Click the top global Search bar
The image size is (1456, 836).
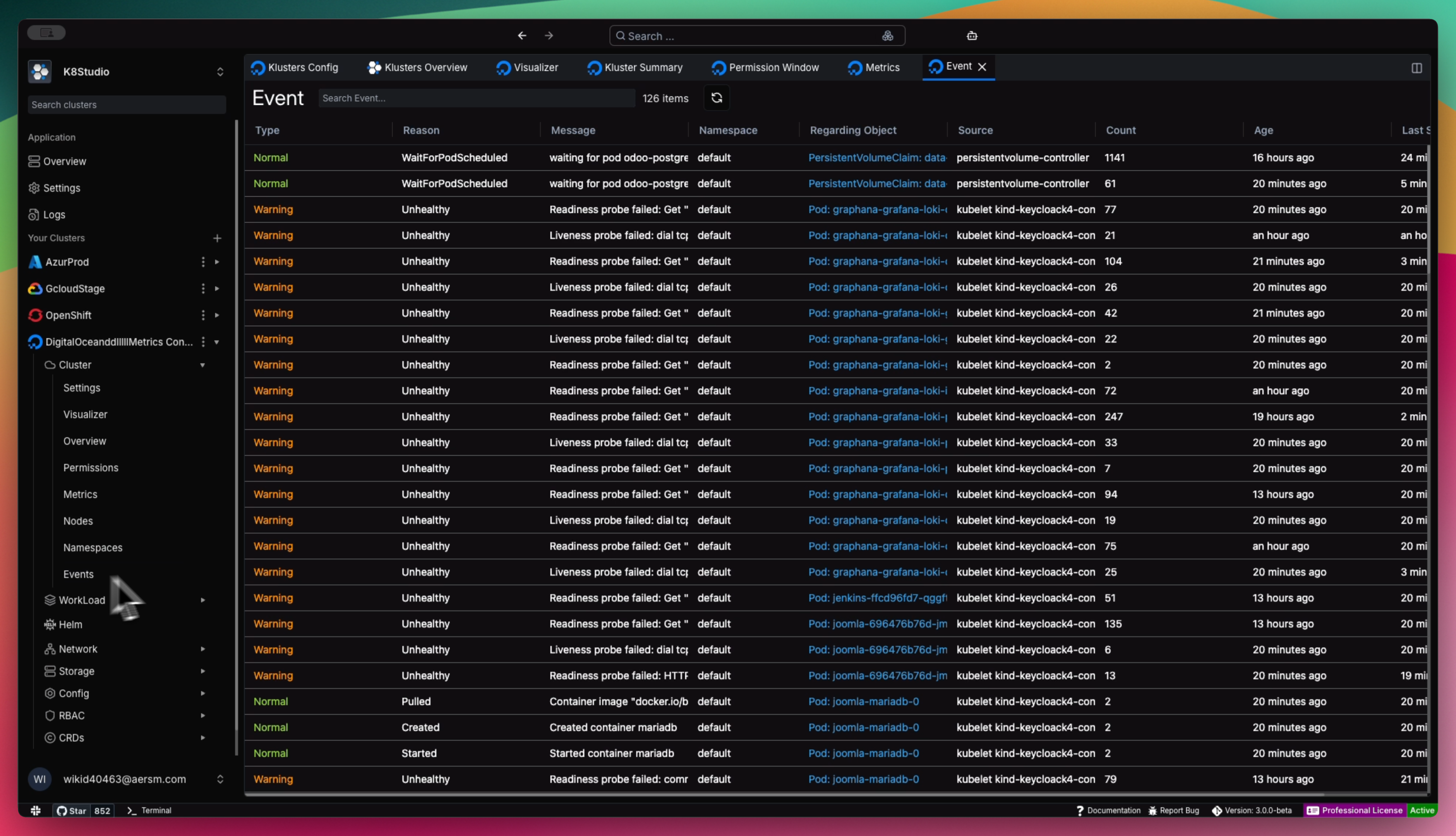tap(757, 36)
